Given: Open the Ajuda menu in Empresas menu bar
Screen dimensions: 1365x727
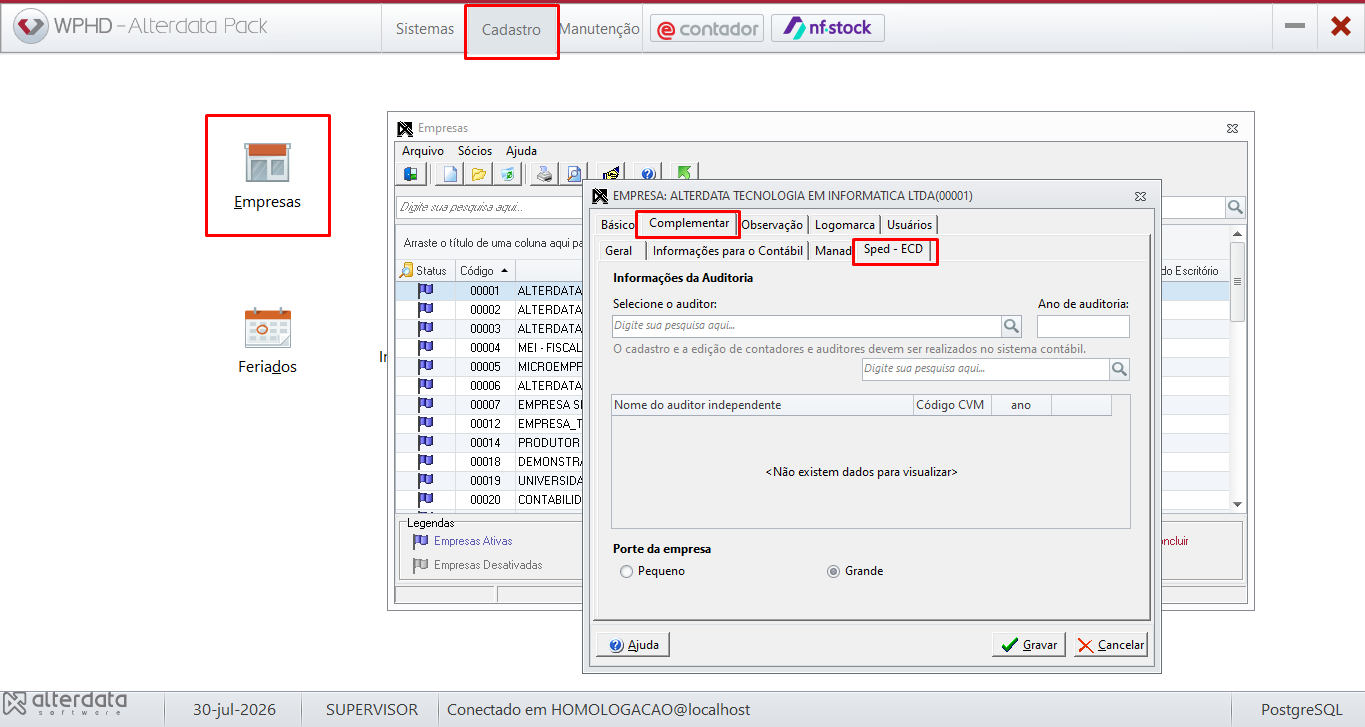Looking at the screenshot, I should click(x=521, y=151).
